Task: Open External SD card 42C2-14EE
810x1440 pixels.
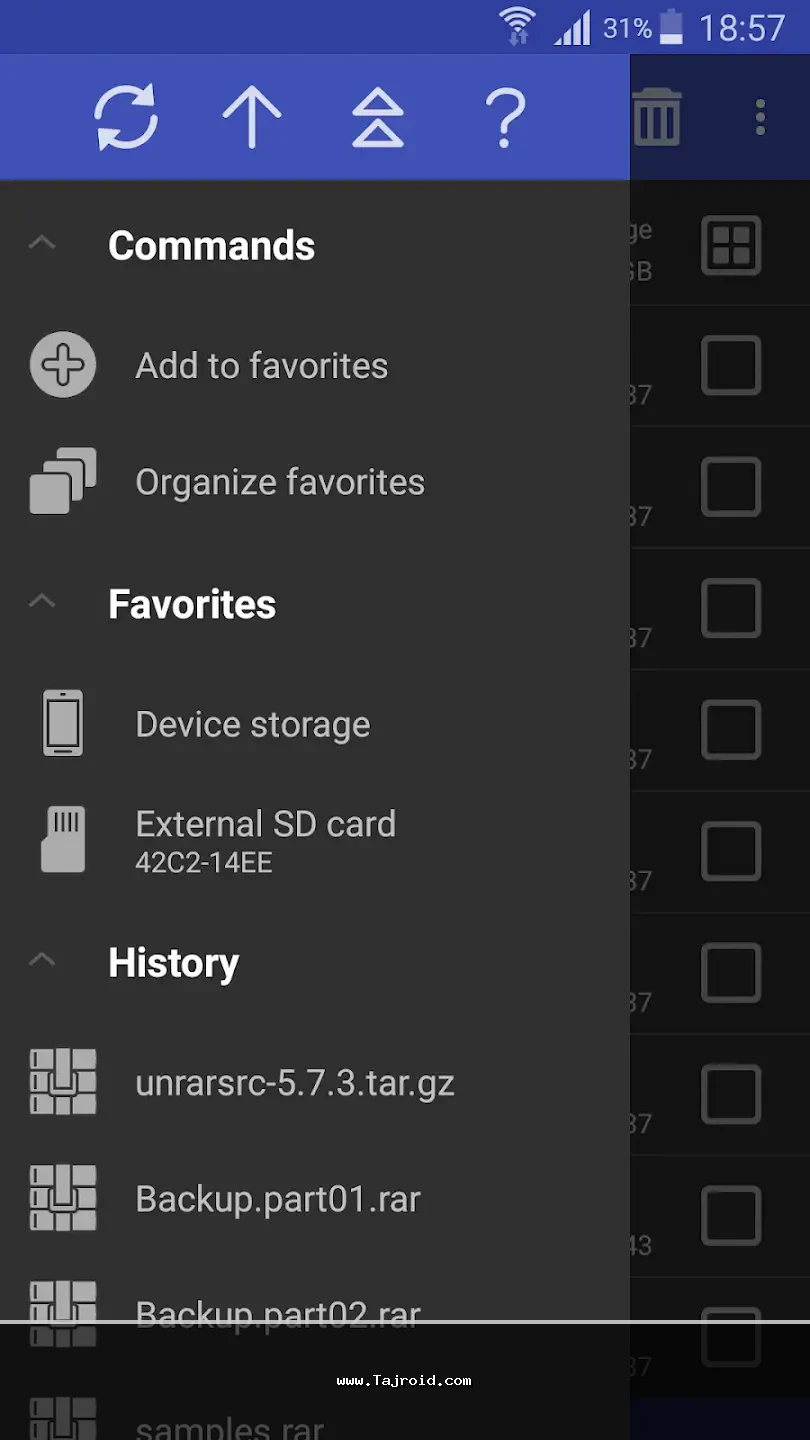Action: 265,838
